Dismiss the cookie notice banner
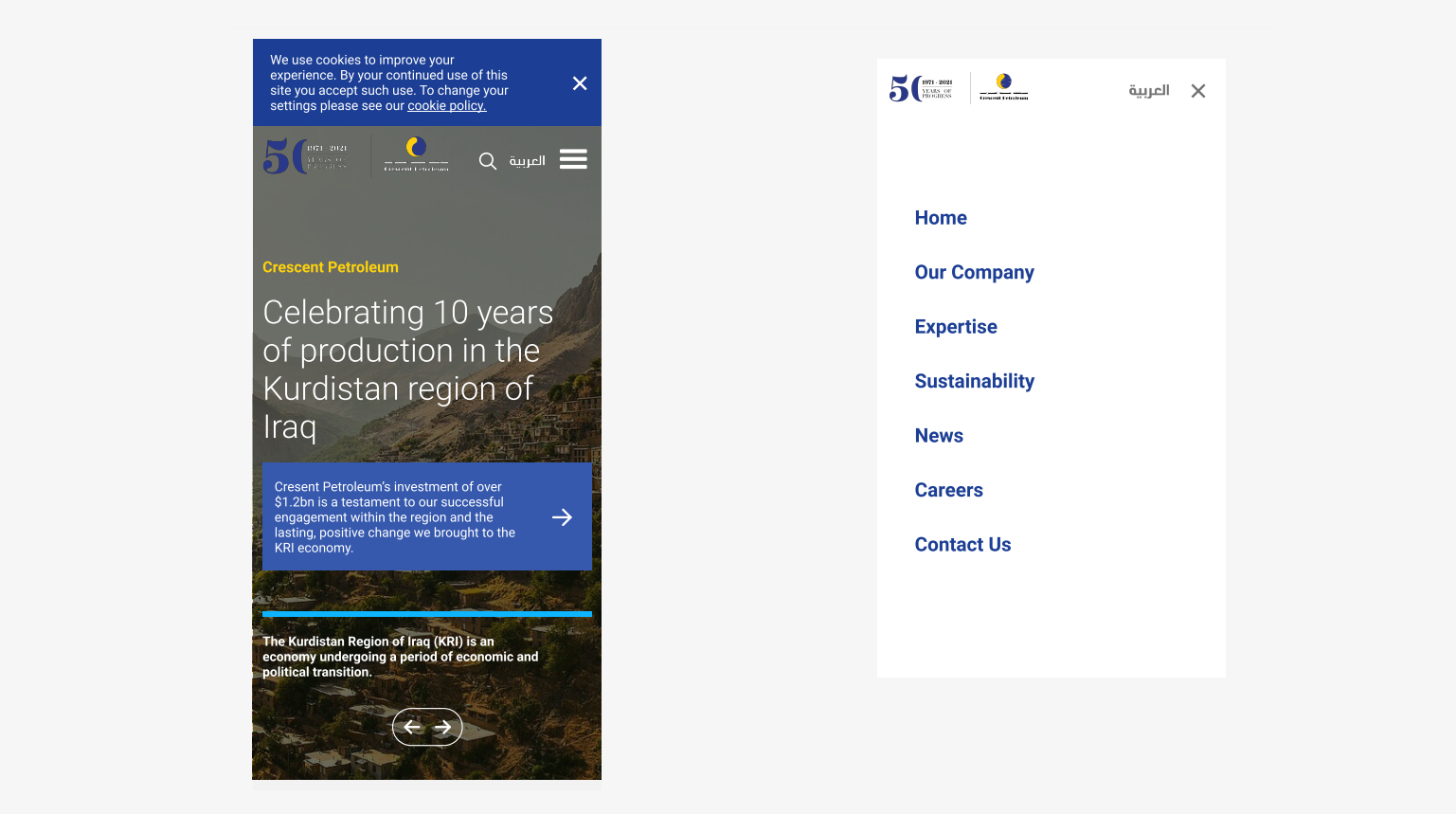Screen dimensions: 1456x814 pos(580,83)
